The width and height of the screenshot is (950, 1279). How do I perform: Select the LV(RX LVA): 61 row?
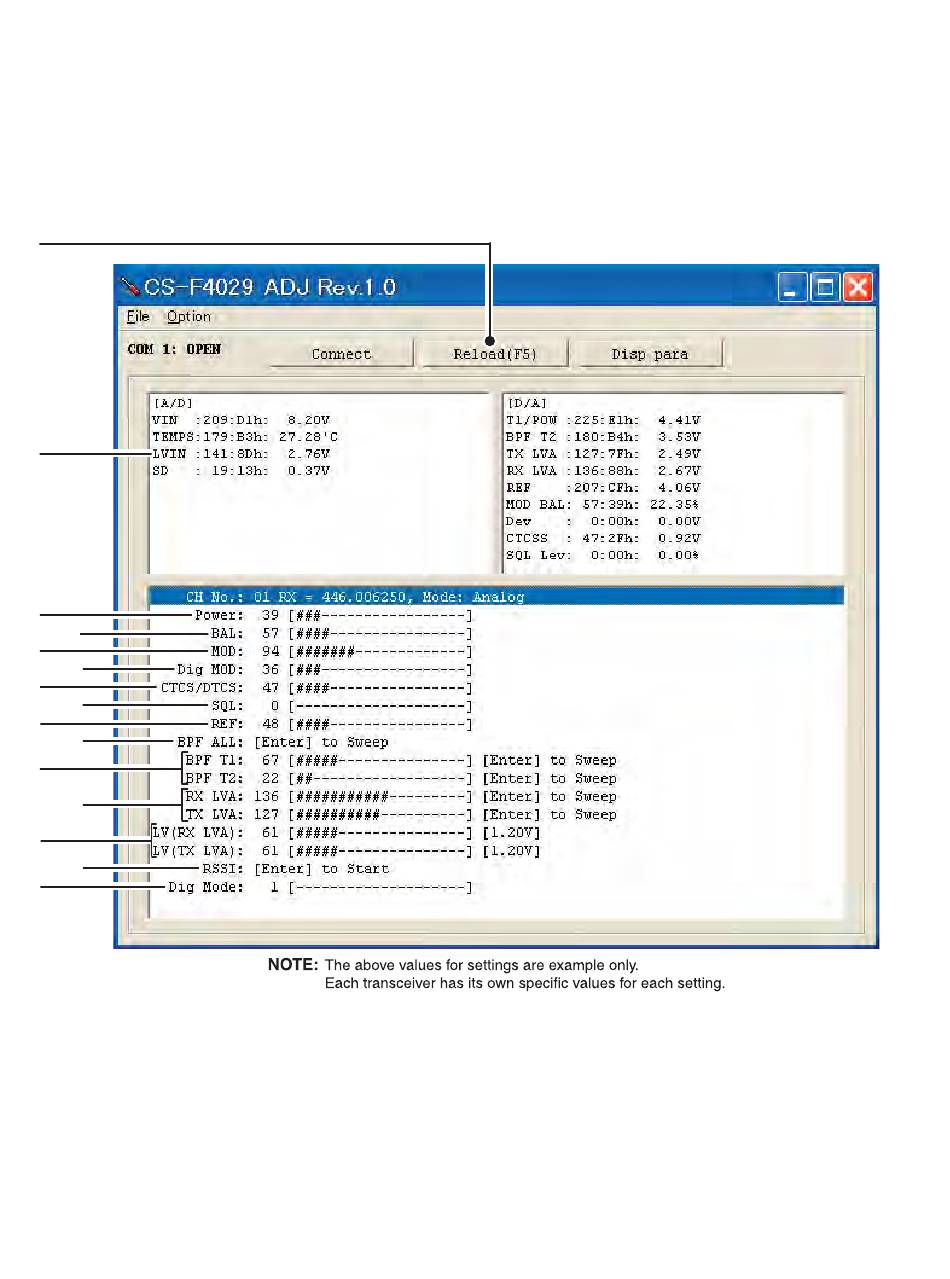coord(346,833)
